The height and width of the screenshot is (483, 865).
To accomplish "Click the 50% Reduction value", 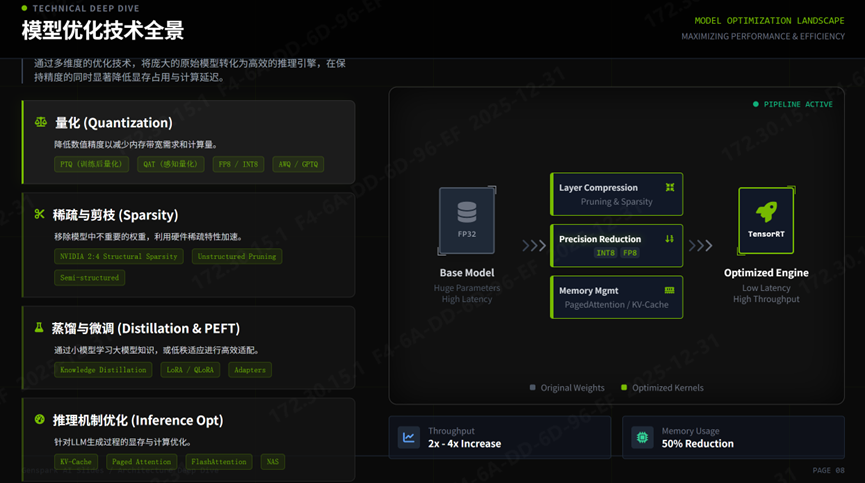I will (698, 443).
